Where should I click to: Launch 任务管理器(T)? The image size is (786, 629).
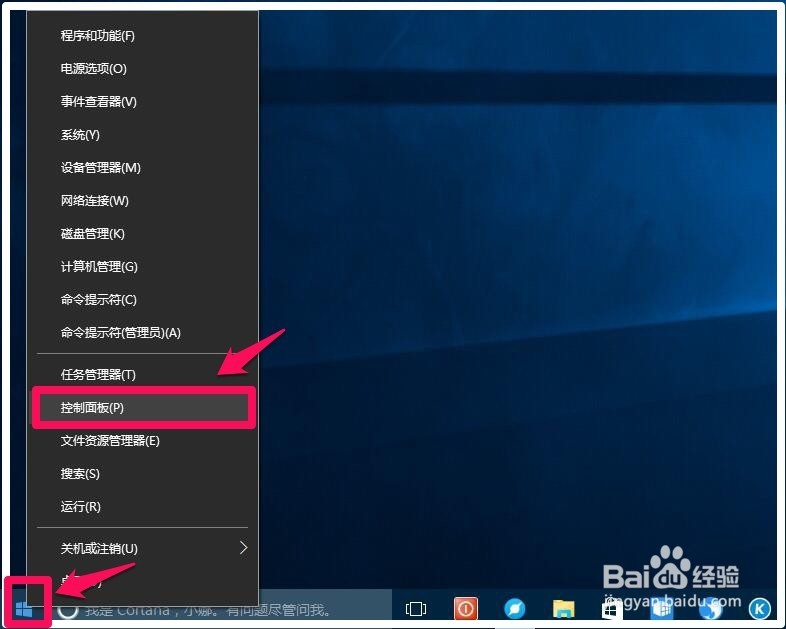pos(143,375)
